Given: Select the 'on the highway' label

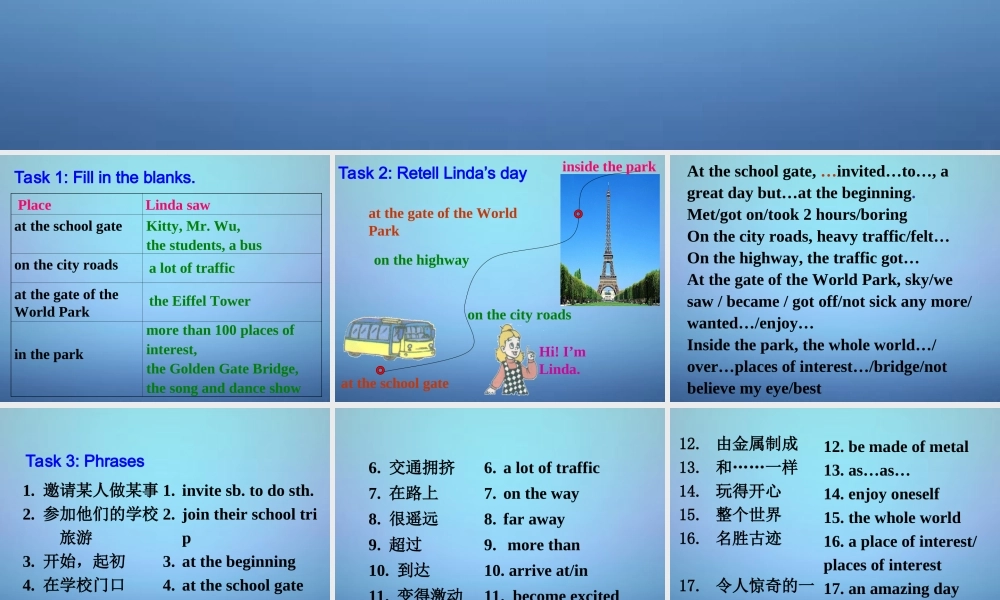Looking at the screenshot, I should tap(421, 260).
